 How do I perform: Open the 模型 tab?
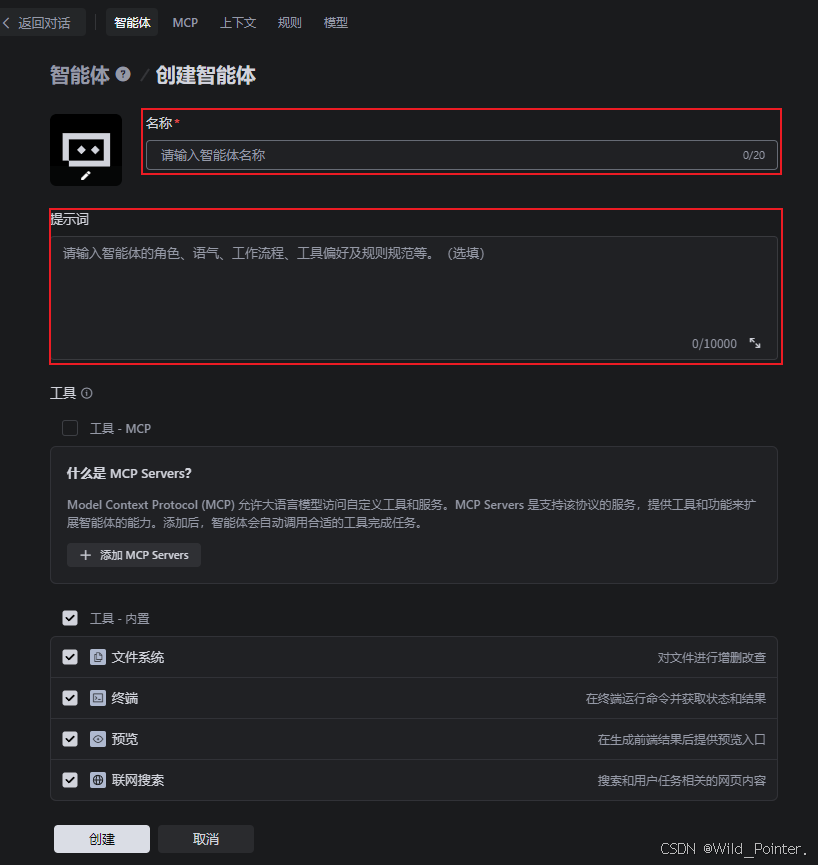click(x=335, y=23)
